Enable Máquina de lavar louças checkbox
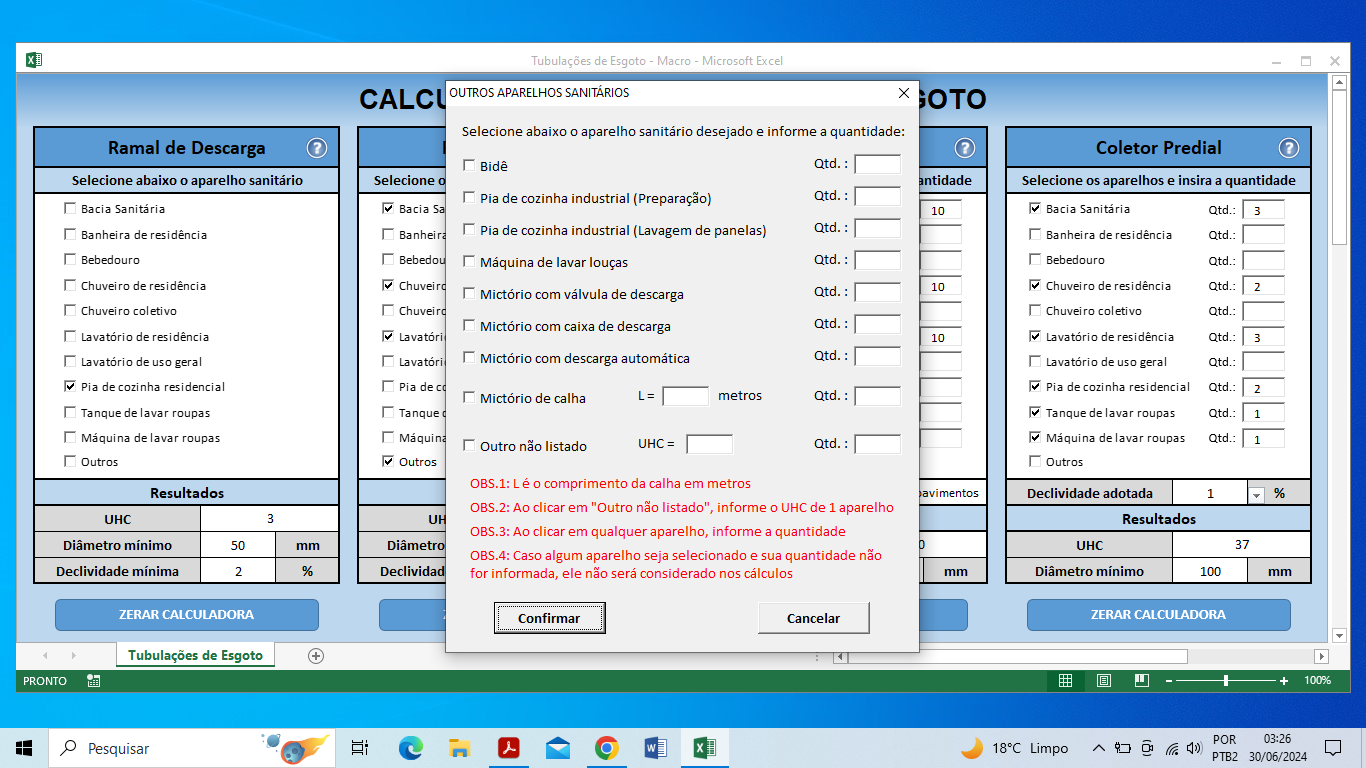The image size is (1366, 768). (x=469, y=262)
